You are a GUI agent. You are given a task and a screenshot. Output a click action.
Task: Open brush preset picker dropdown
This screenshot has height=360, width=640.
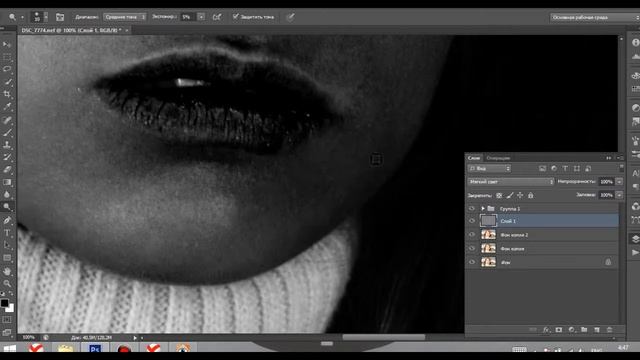(x=46, y=17)
